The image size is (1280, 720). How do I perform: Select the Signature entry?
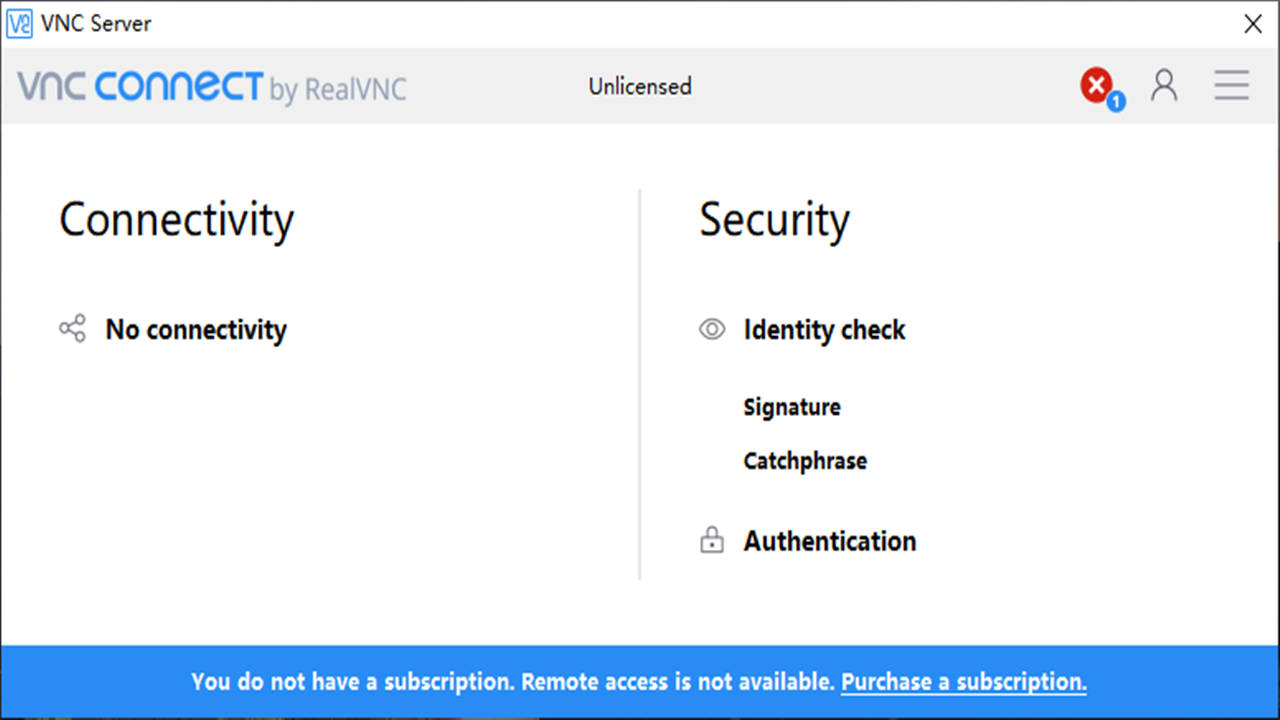(792, 407)
